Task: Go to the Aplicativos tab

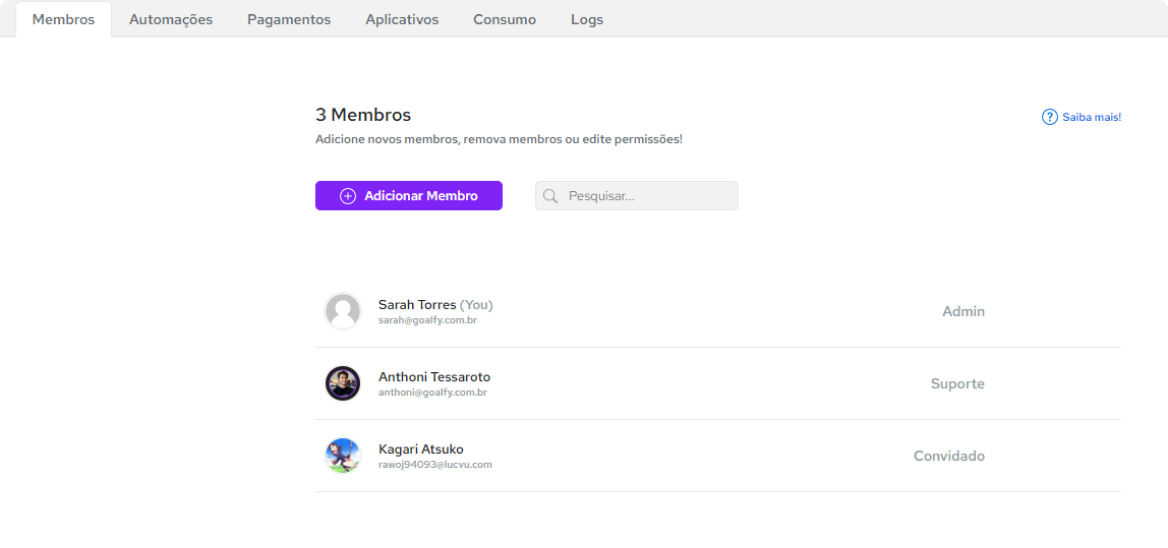Action: click(x=402, y=19)
